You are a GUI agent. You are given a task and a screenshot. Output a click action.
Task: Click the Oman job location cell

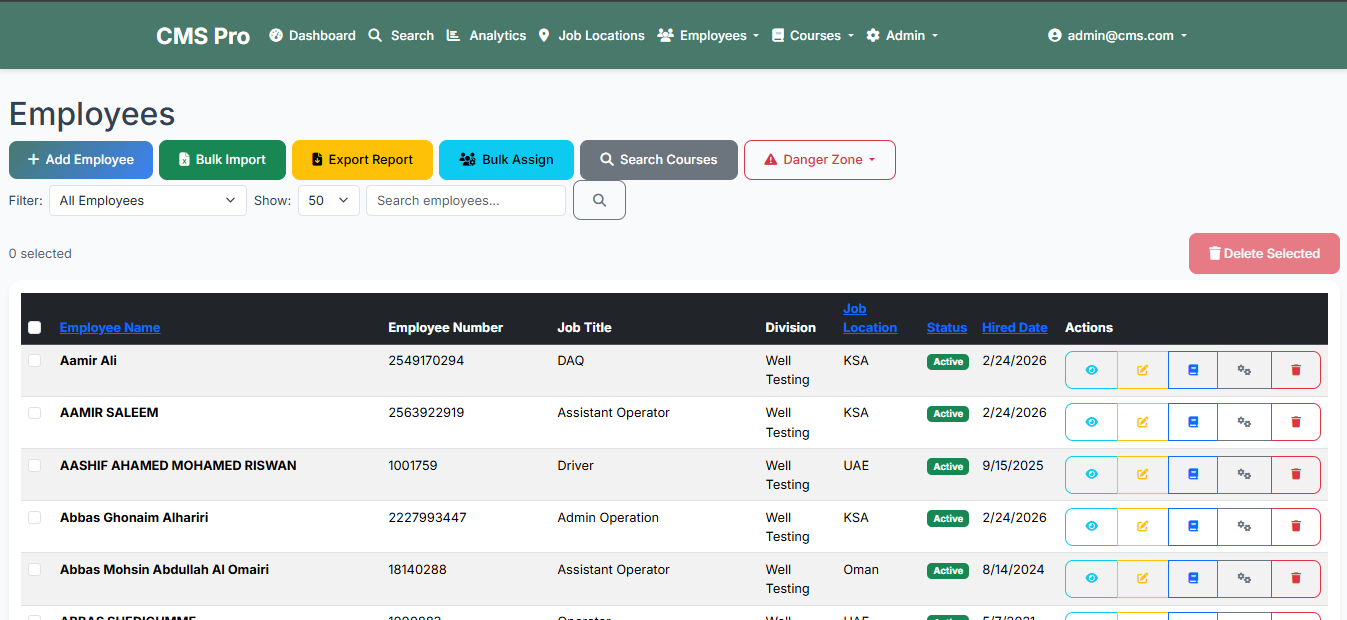click(x=861, y=569)
